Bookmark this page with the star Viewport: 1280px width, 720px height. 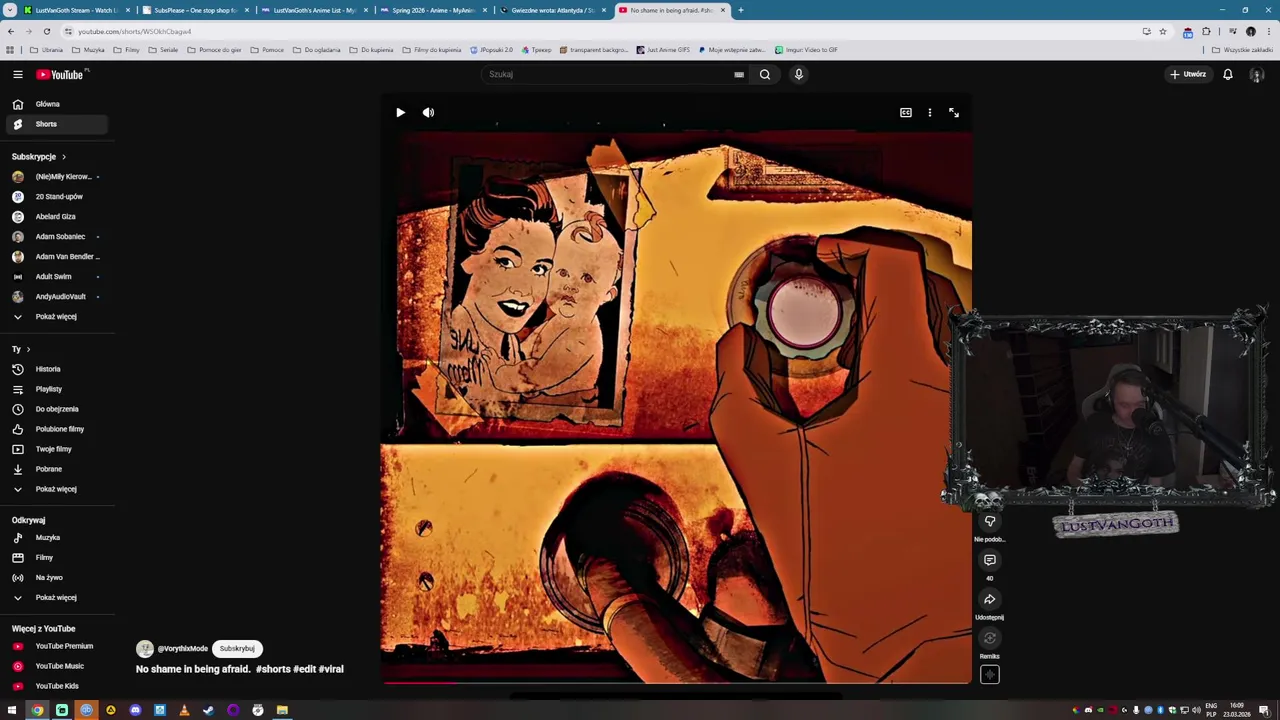[x=1162, y=31]
